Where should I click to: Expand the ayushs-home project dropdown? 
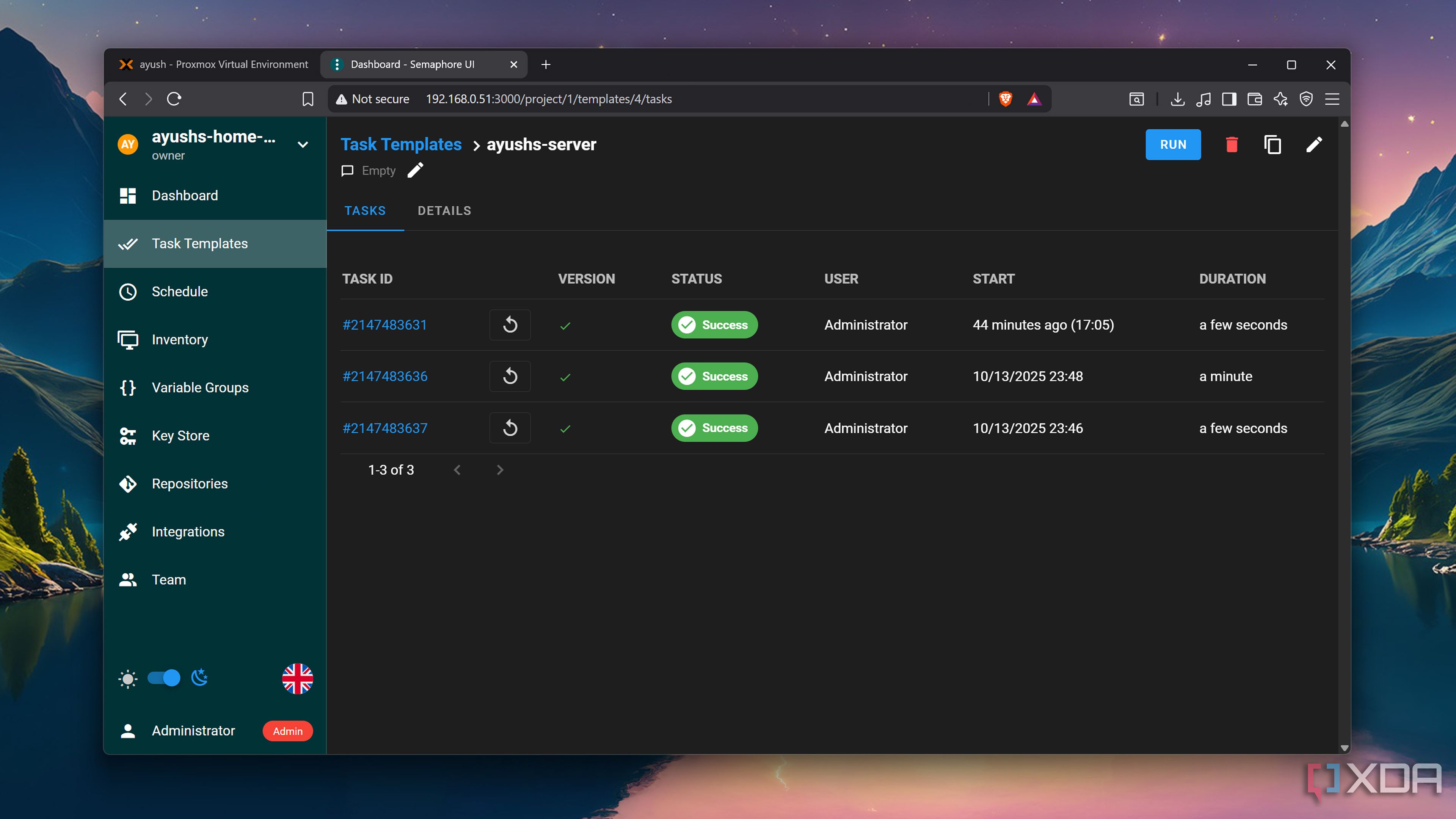pyautogui.click(x=303, y=145)
